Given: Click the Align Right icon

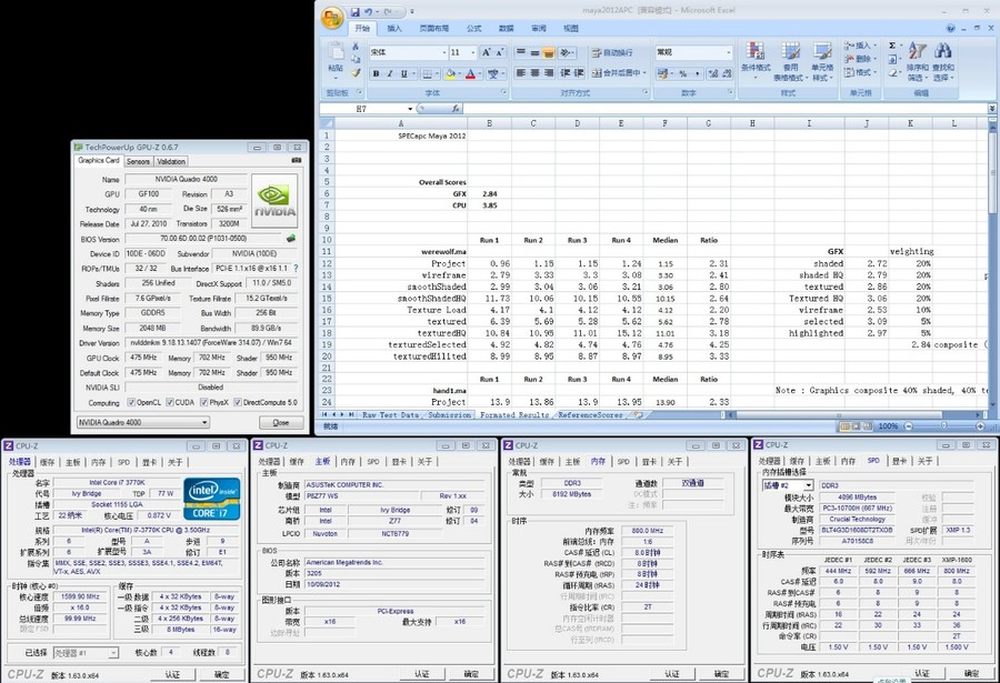Looking at the screenshot, I should pyautogui.click(x=548, y=73).
